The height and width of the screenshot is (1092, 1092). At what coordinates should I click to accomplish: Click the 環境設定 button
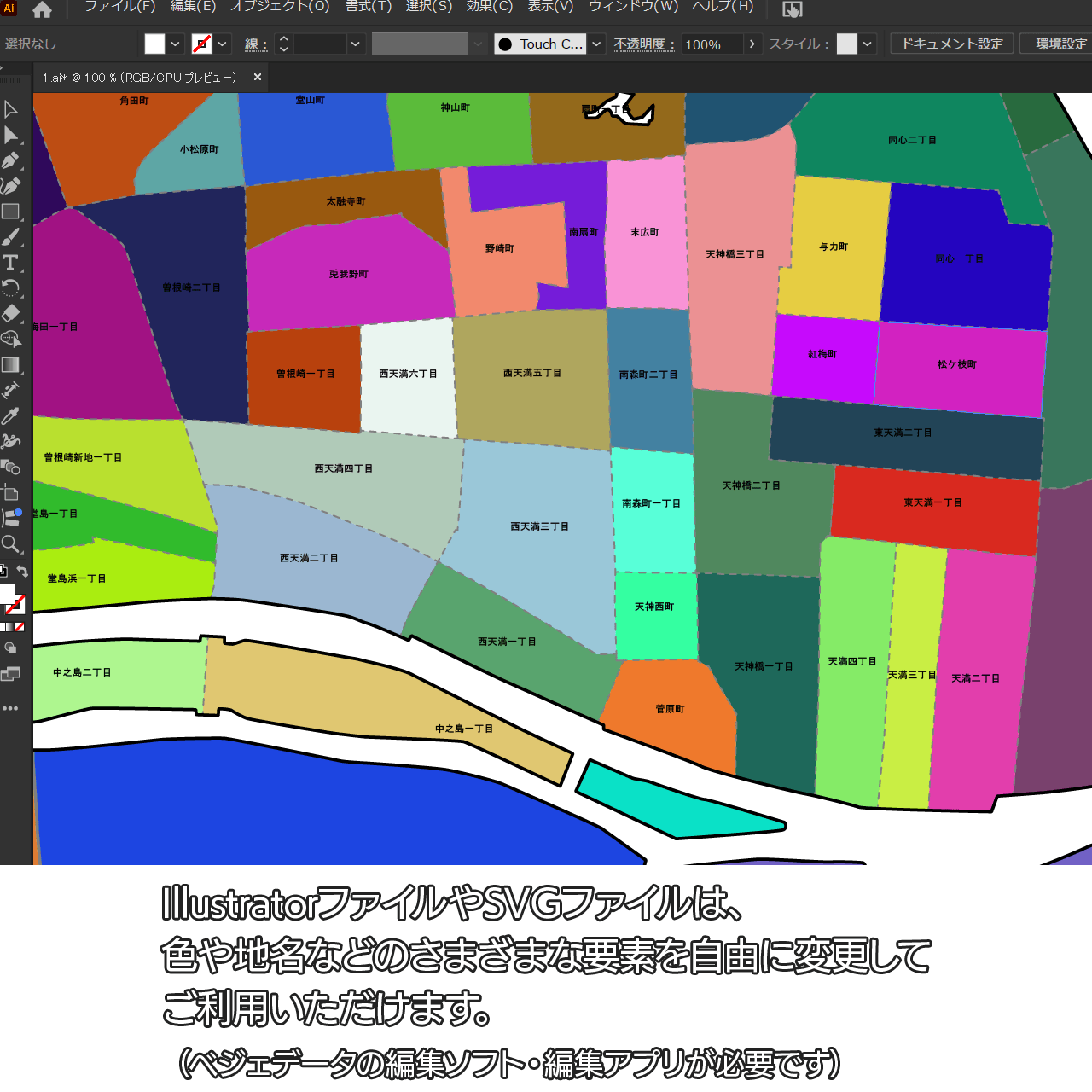1060,44
